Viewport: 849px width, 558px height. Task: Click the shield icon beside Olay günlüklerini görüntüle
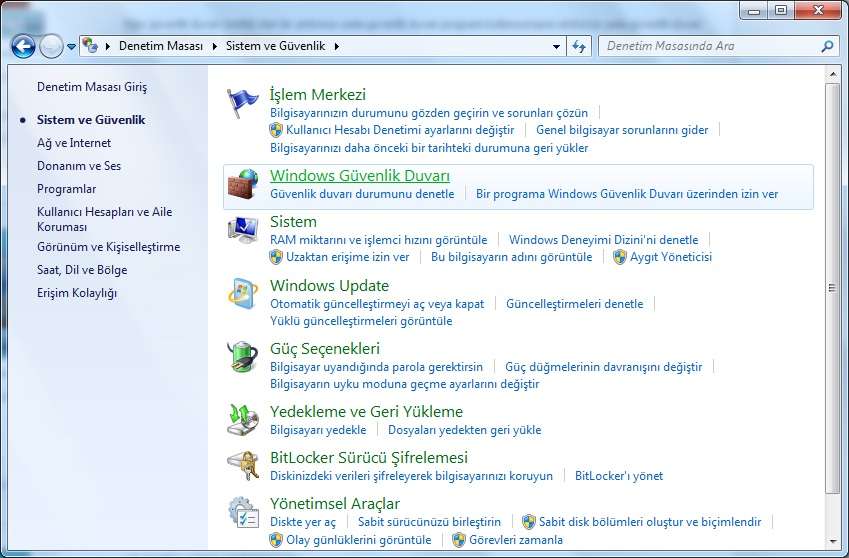point(276,540)
